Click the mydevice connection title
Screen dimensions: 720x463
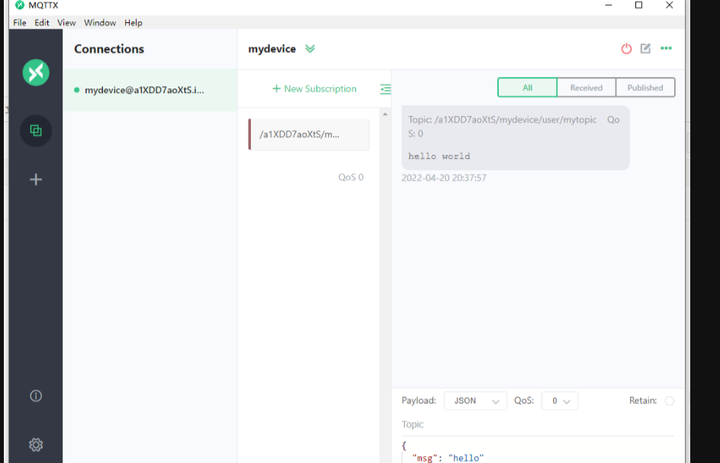[272, 49]
